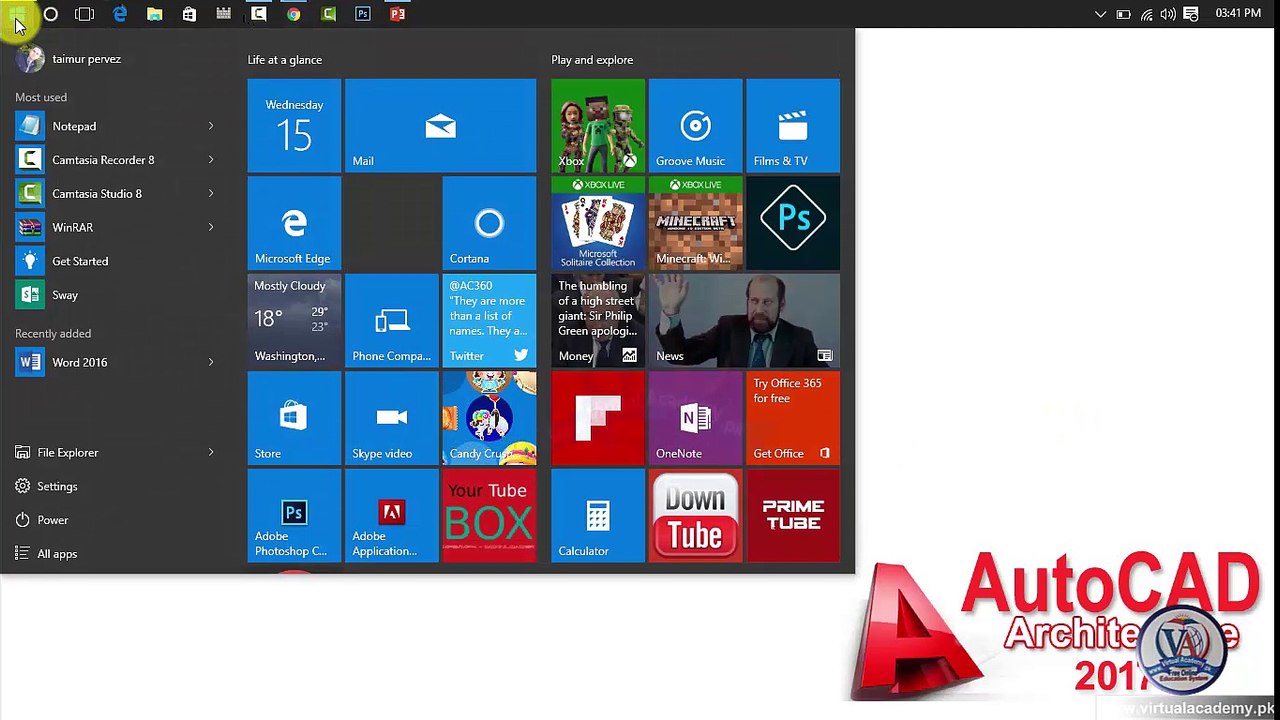This screenshot has height=720, width=1280.
Task: Show hidden system tray icons
Action: 1100,14
